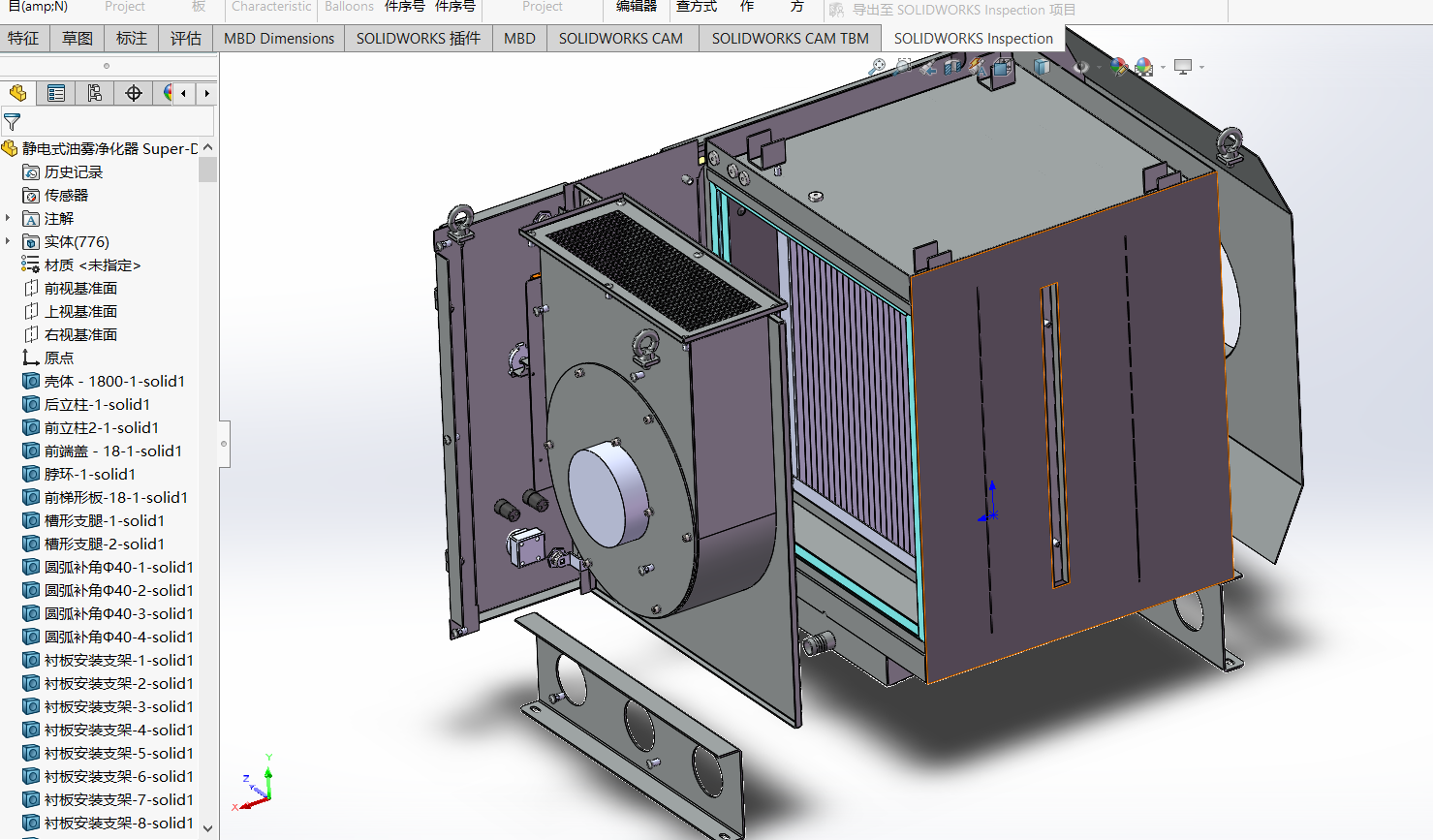Open the 草图 sketch tab
This screenshot has height=840, width=1433.
point(78,39)
